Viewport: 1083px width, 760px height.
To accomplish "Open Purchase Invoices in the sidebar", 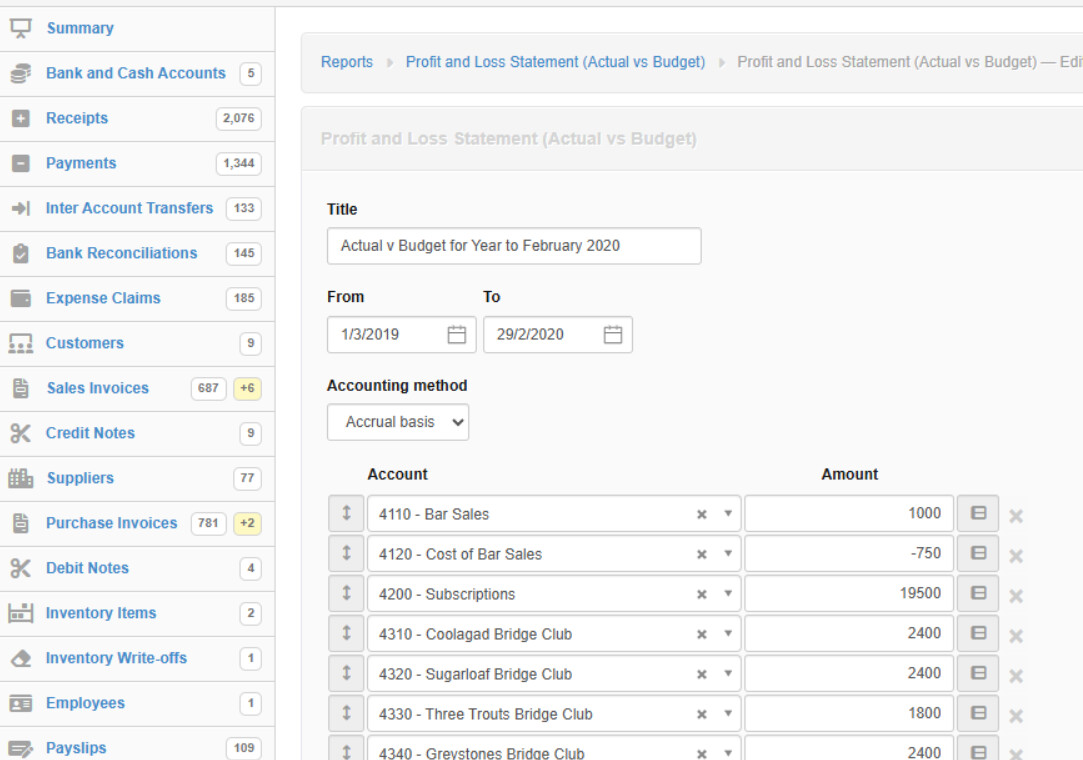I will 112,523.
